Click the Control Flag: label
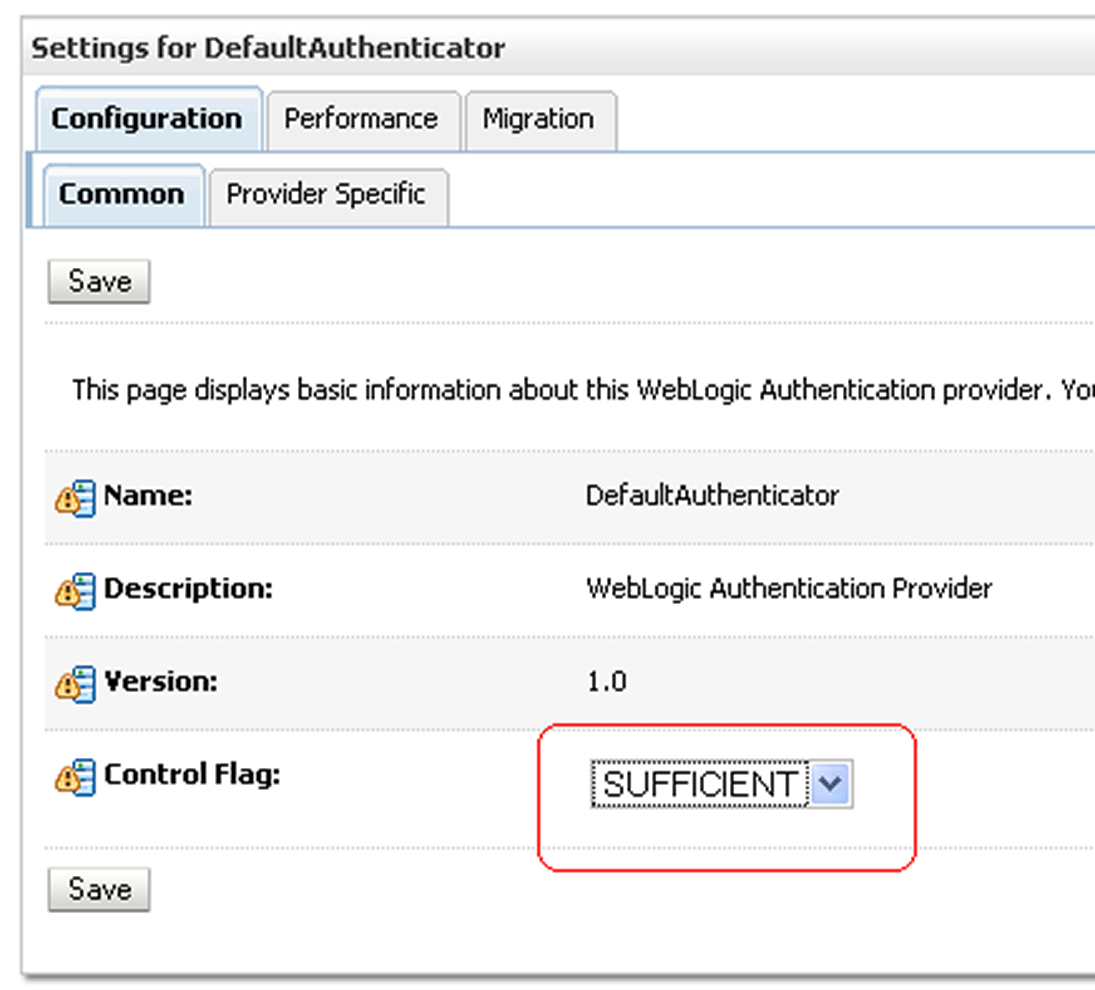The height and width of the screenshot is (990, 1095). (192, 774)
